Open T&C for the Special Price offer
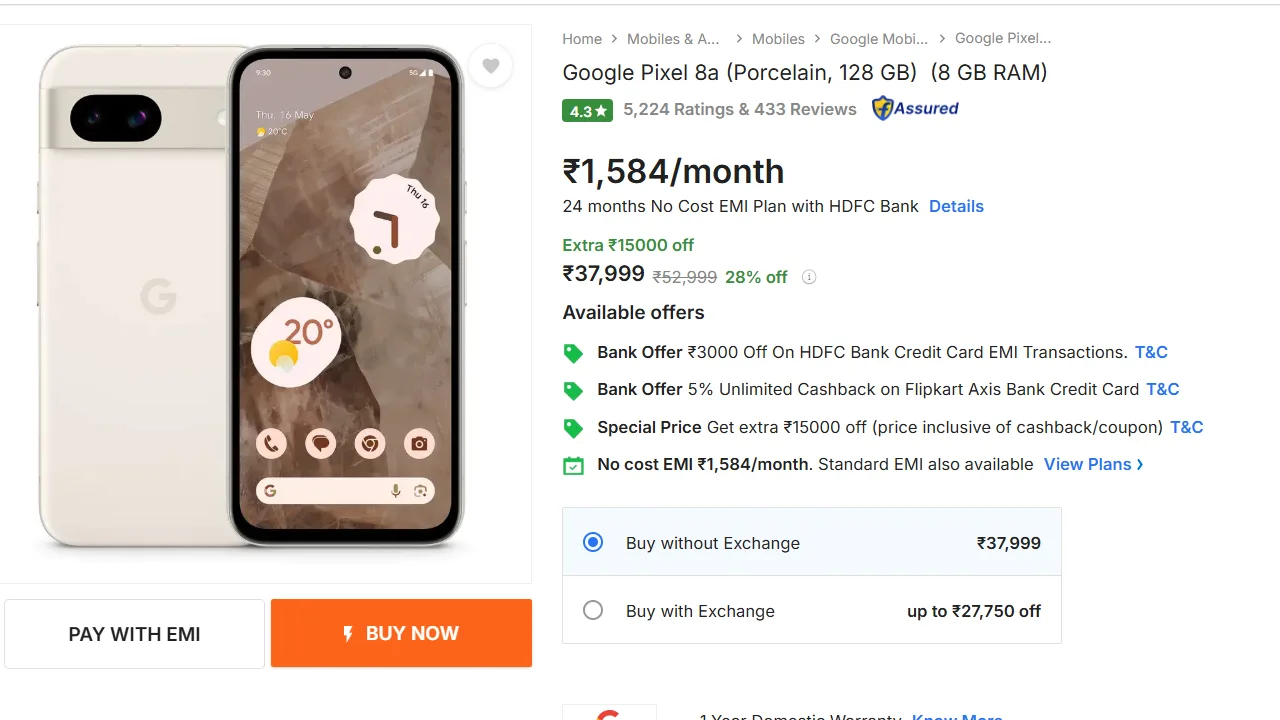The height and width of the screenshot is (720, 1280). coord(1186,427)
